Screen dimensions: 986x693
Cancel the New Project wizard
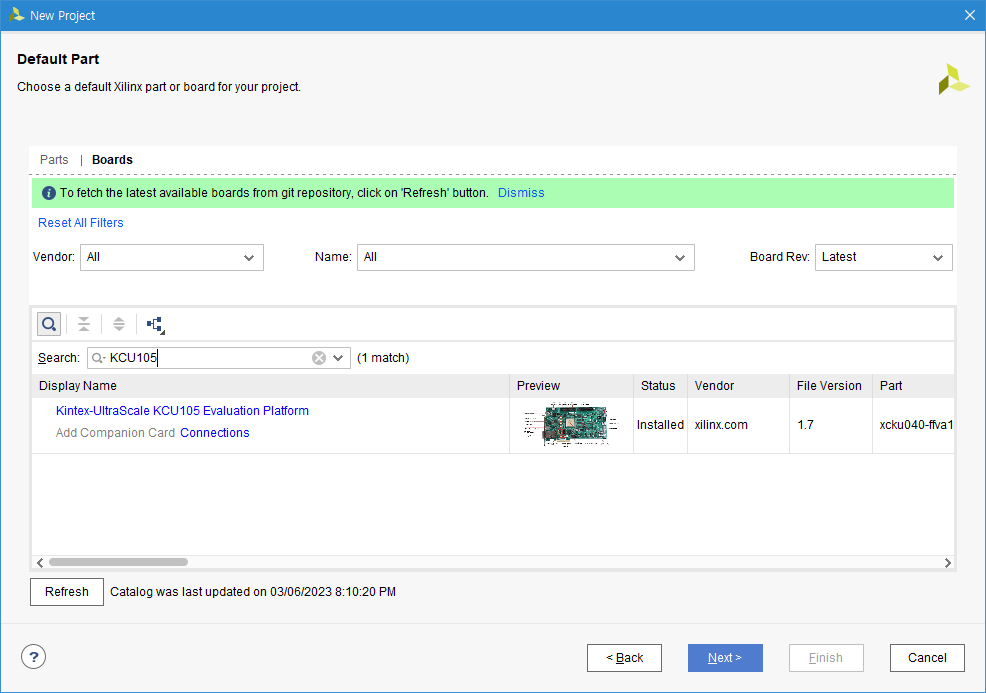point(927,658)
